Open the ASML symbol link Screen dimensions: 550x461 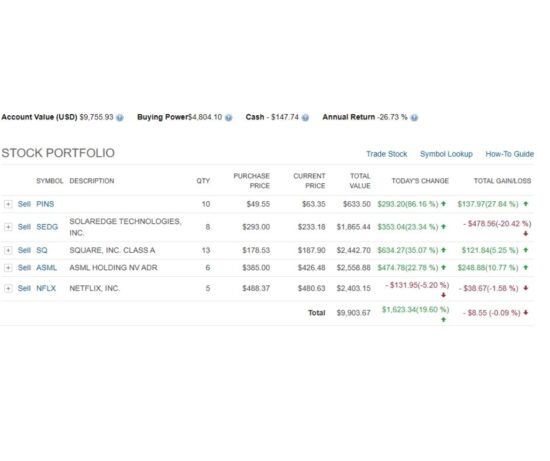click(x=47, y=268)
